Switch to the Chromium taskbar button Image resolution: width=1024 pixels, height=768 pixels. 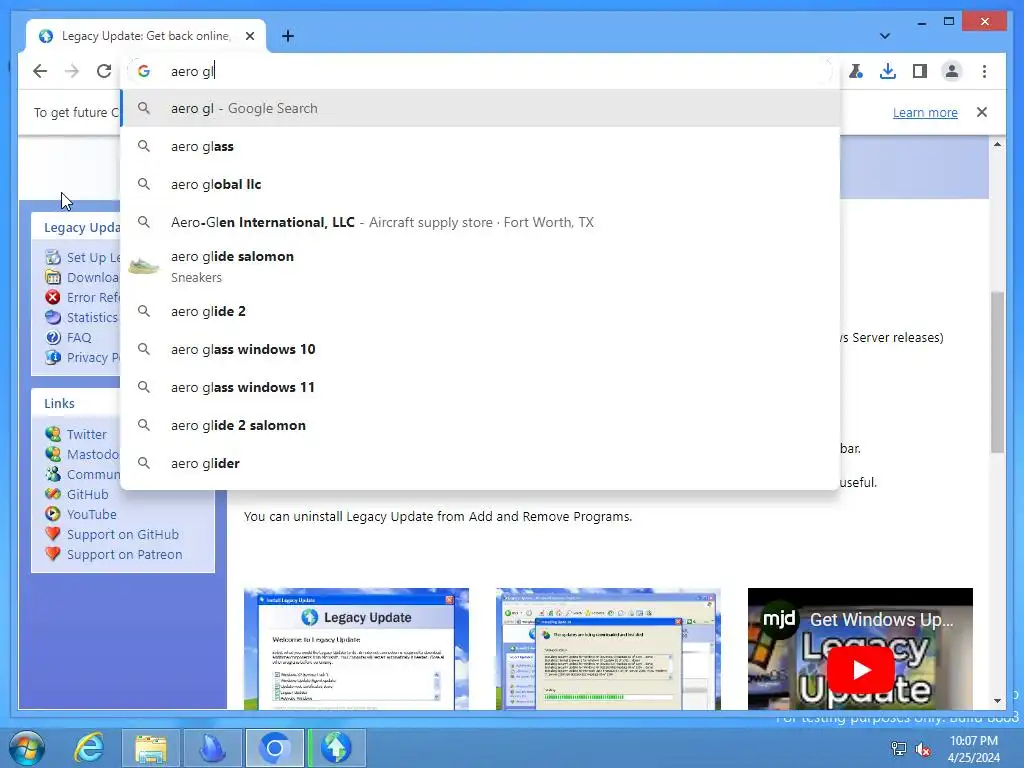point(274,748)
